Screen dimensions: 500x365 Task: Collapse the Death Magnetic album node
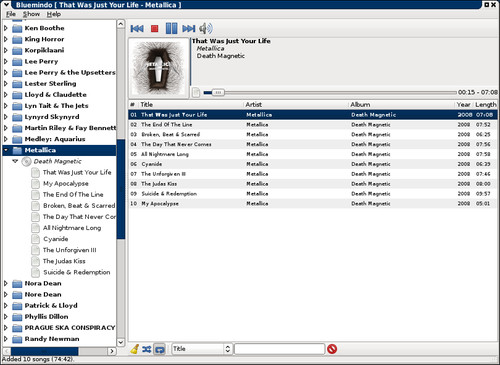(x=15, y=161)
